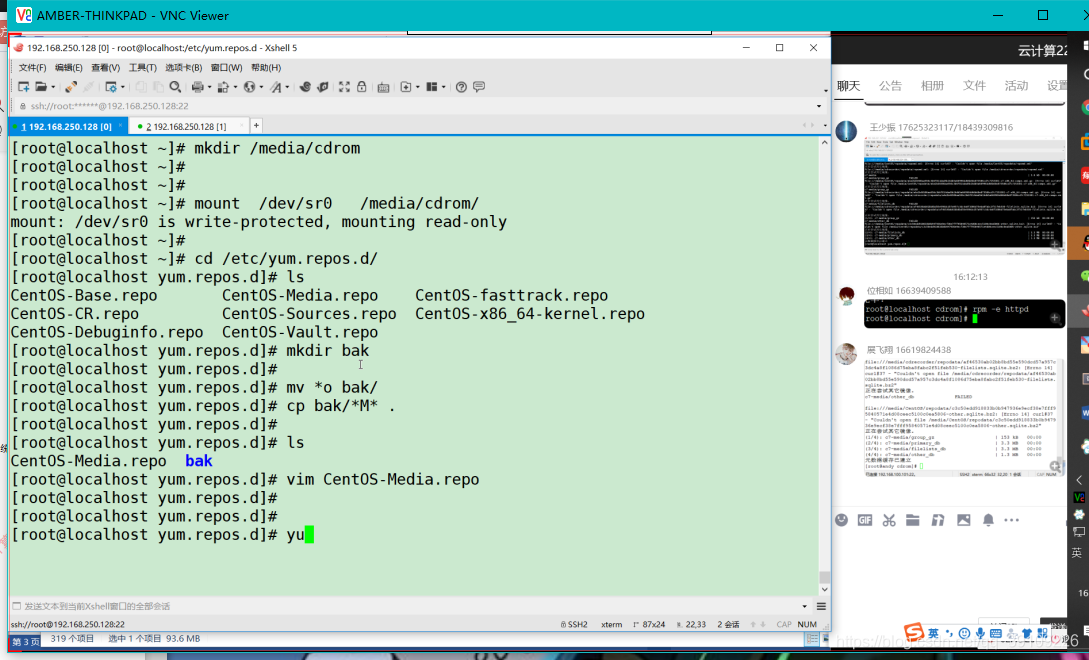Open the 查看(V) menu
The height and width of the screenshot is (660, 1089).
(105, 67)
